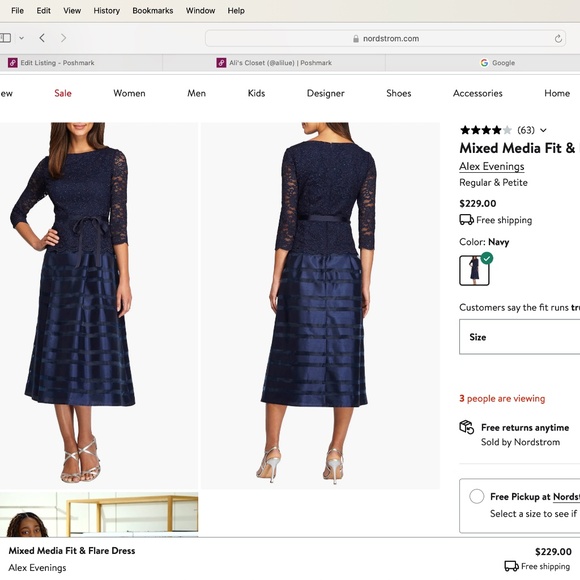Screen dimensions: 580x580
Task: Open the Shoes category
Action: click(399, 93)
